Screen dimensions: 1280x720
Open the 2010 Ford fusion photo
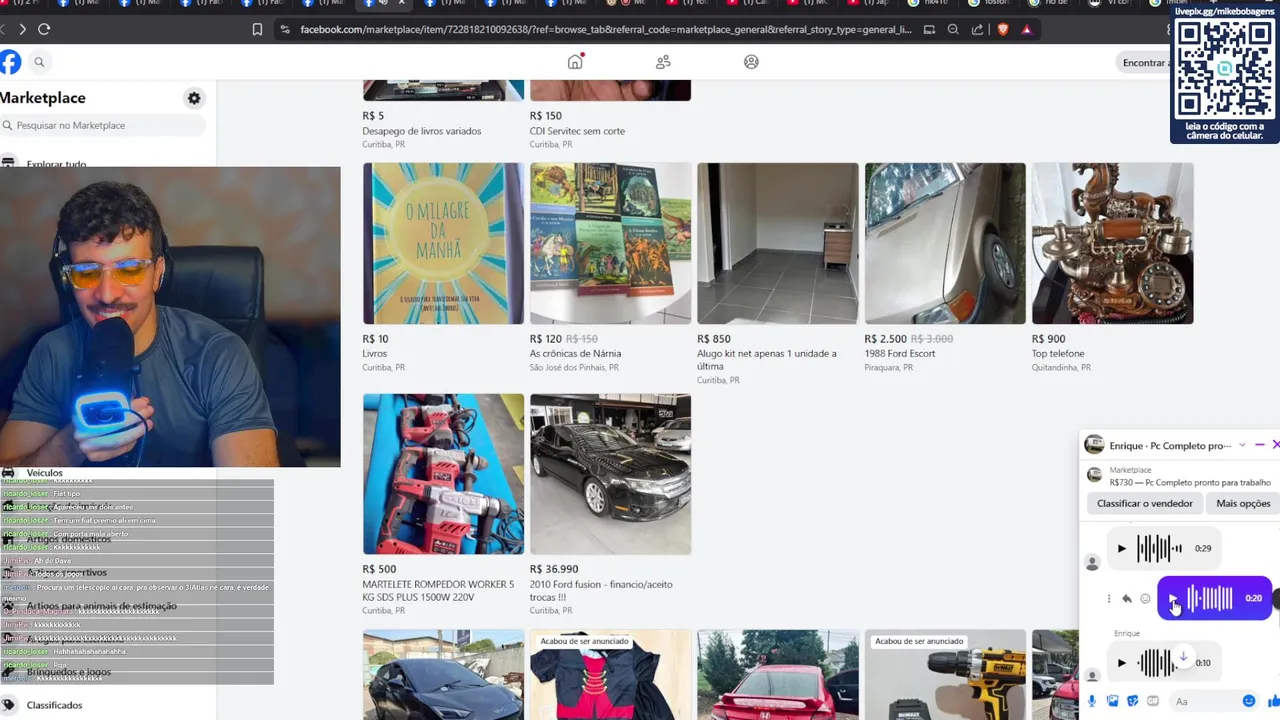coord(610,474)
